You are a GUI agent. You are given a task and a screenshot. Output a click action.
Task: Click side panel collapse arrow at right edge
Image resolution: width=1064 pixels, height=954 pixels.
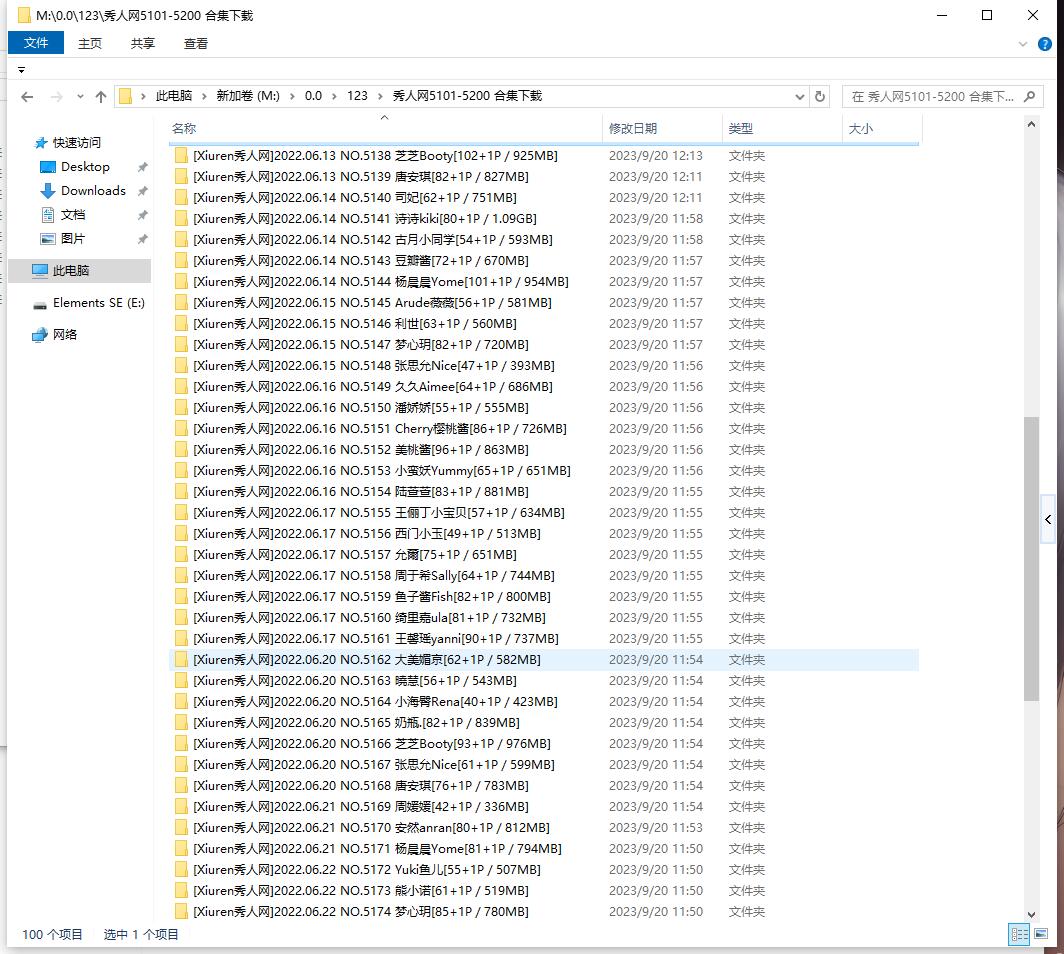click(x=1048, y=520)
